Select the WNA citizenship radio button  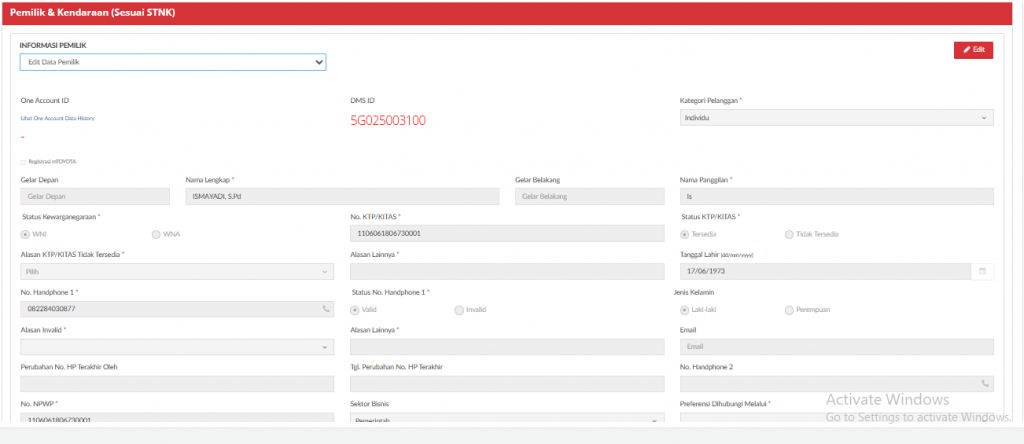coord(156,234)
